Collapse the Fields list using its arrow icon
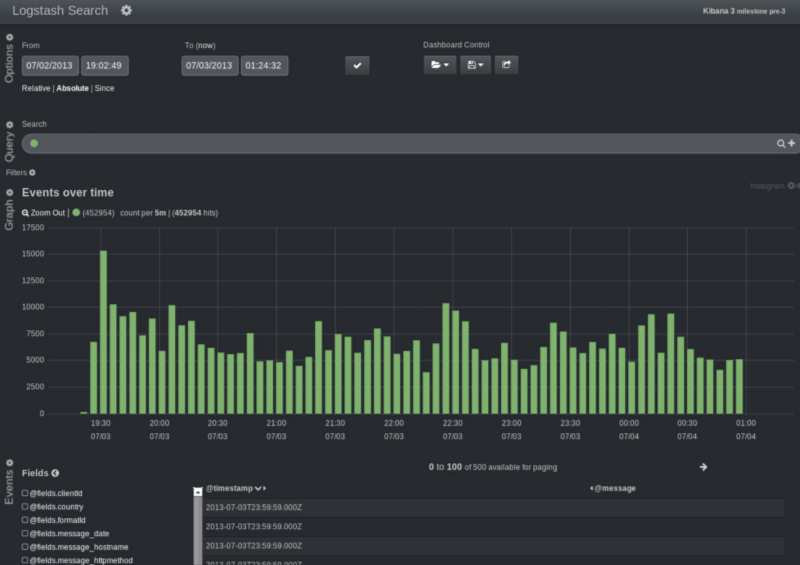The height and width of the screenshot is (565, 800). [55, 473]
